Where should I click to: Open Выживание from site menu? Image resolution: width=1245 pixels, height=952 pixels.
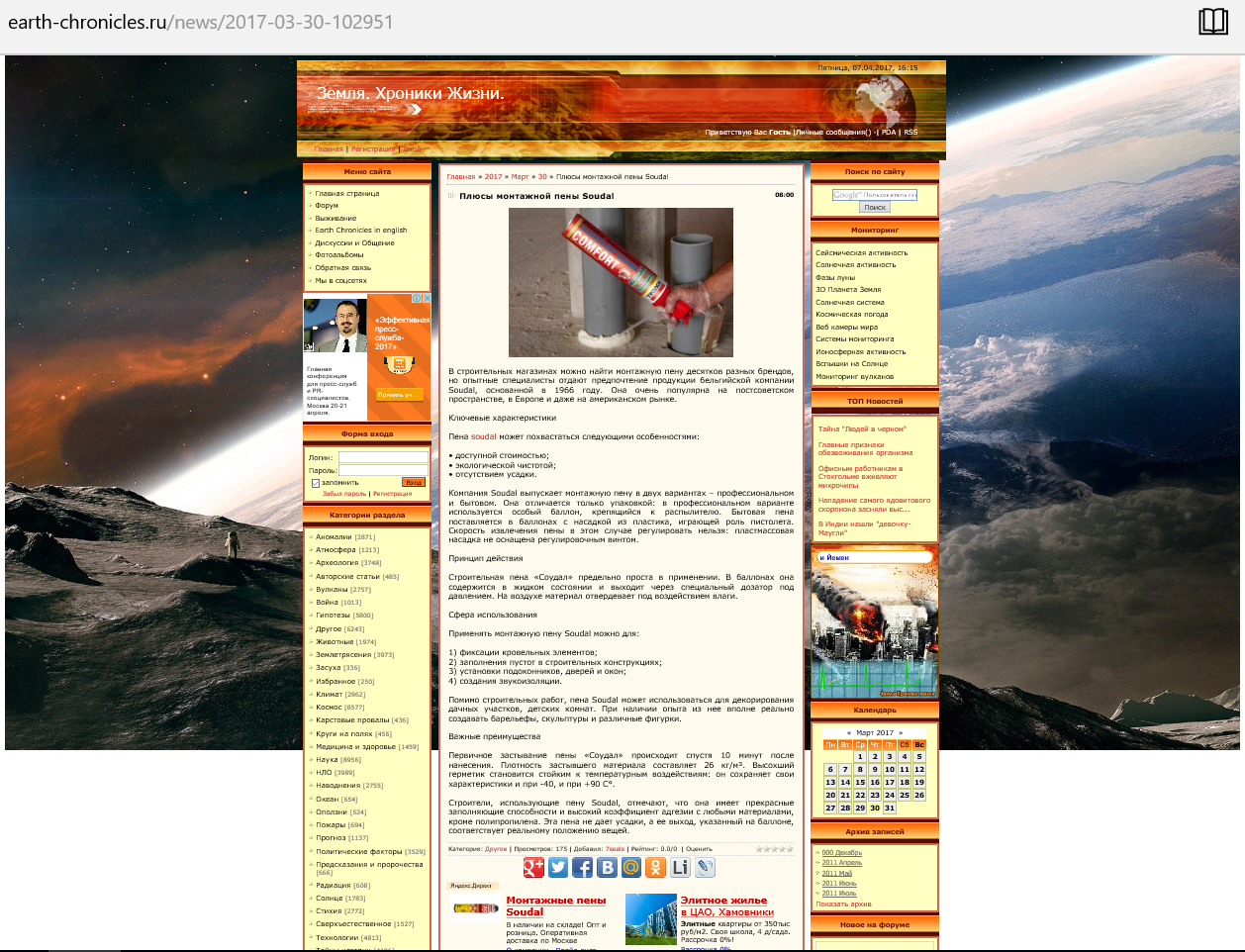[x=335, y=219]
